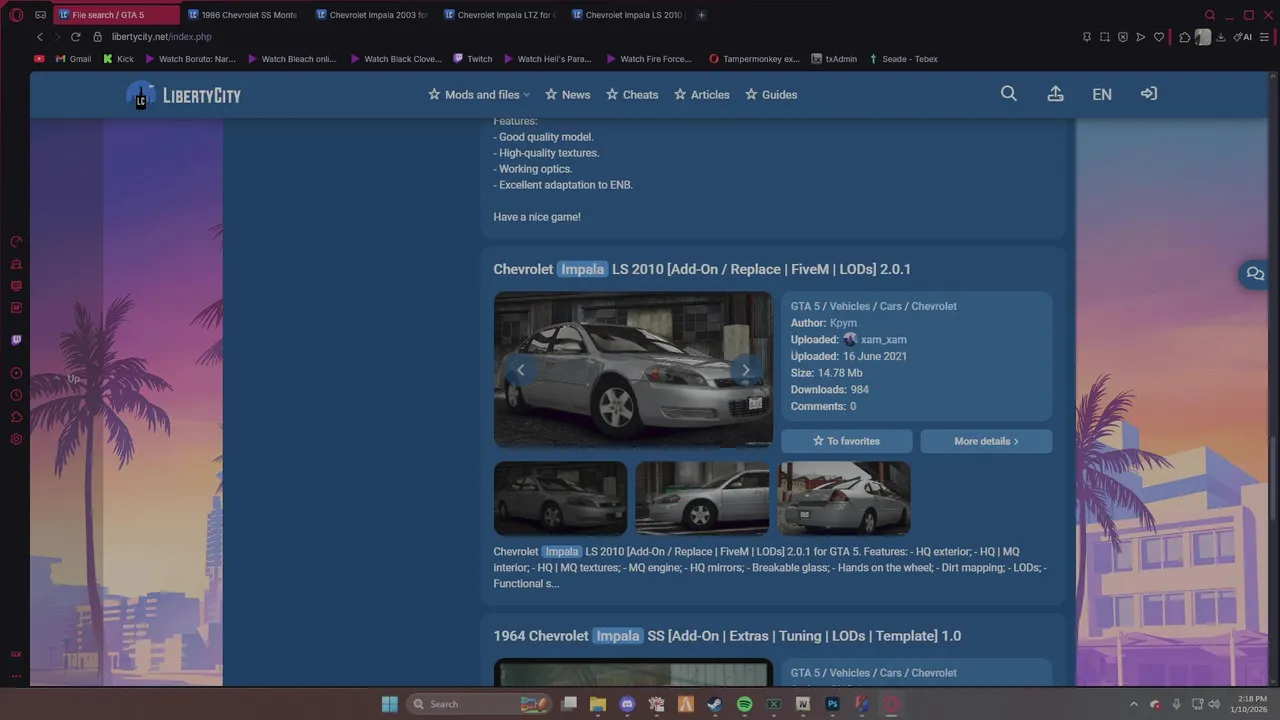Open Spotify from the taskbar
The height and width of the screenshot is (720, 1280).
pos(744,704)
